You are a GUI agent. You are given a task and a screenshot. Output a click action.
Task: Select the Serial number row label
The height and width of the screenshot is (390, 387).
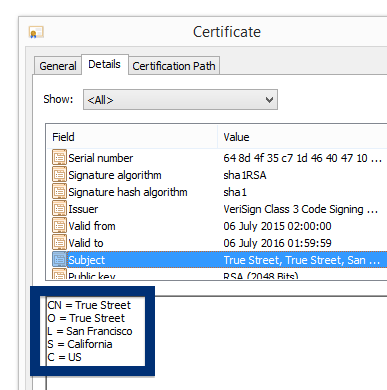tap(101, 158)
